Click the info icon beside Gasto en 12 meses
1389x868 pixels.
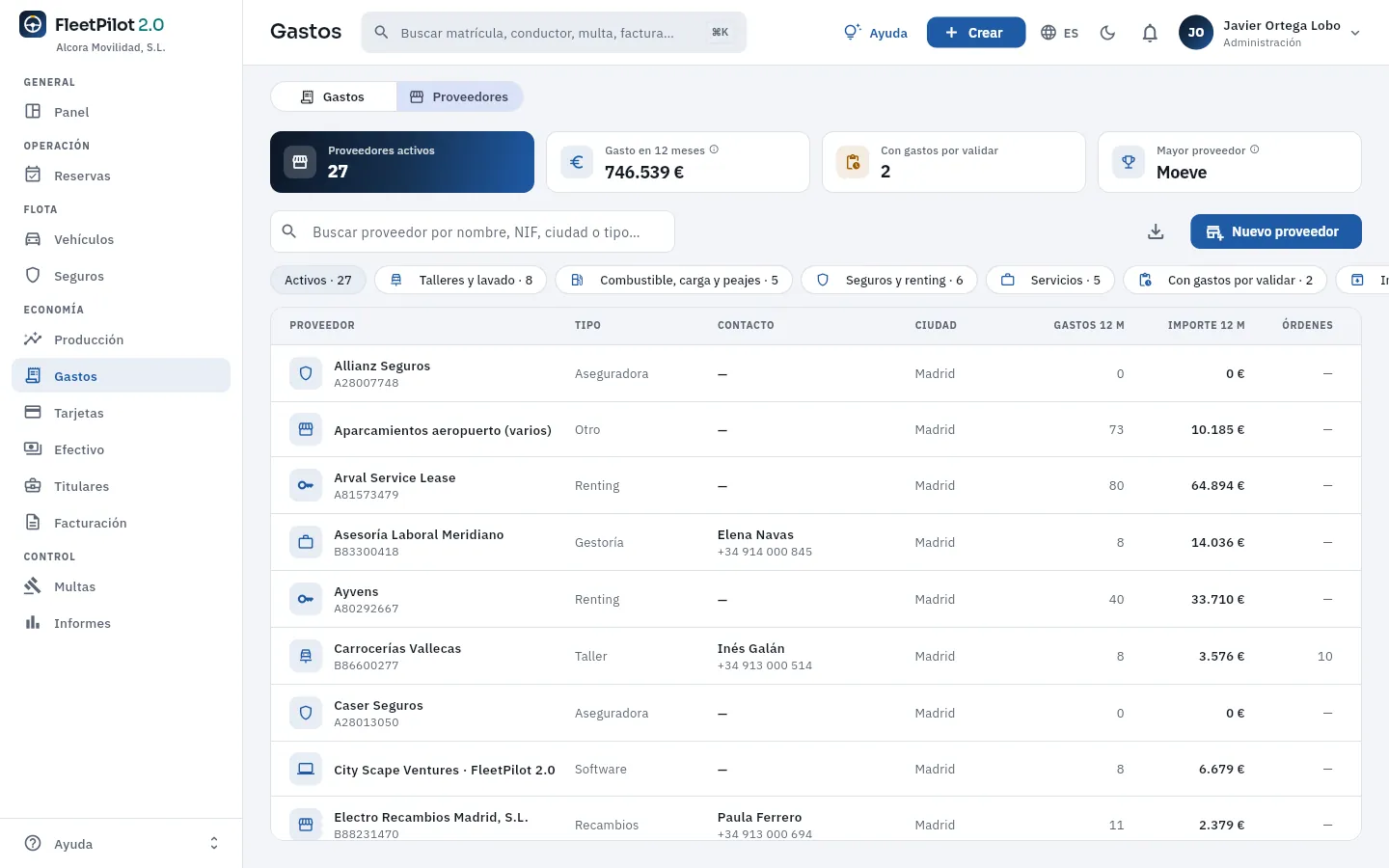tap(714, 149)
